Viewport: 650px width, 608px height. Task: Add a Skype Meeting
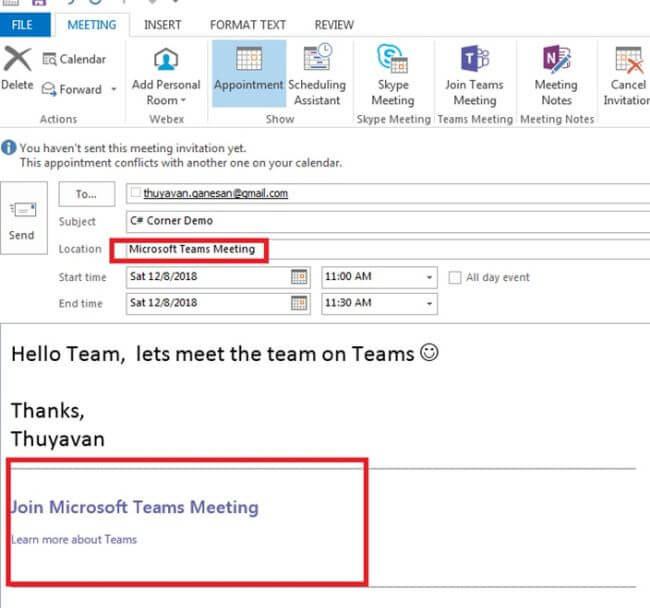[393, 75]
